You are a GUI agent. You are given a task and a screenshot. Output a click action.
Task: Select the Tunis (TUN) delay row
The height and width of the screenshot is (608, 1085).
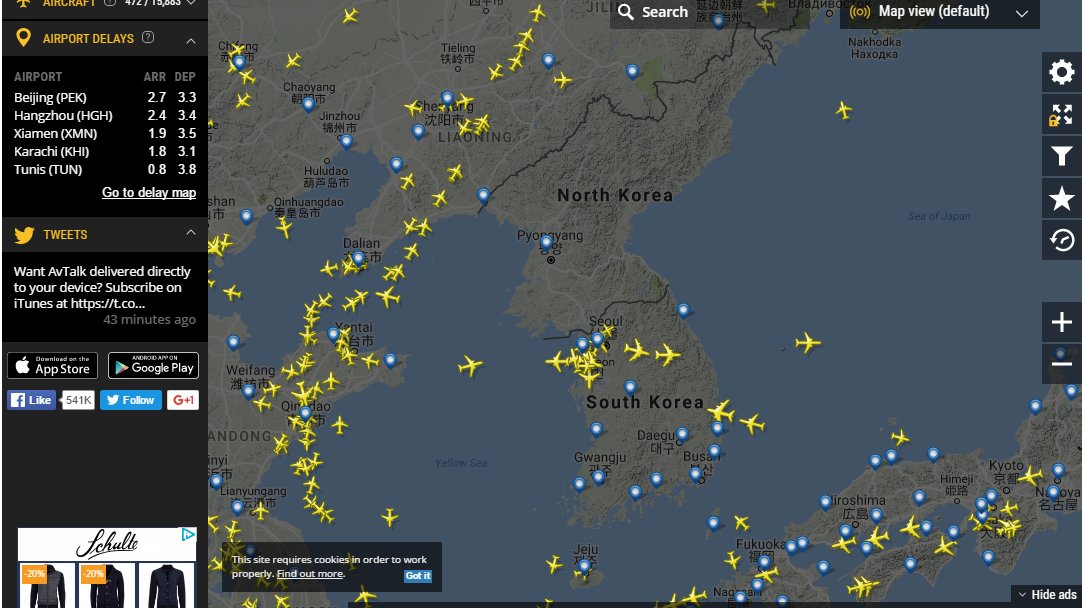coord(104,169)
